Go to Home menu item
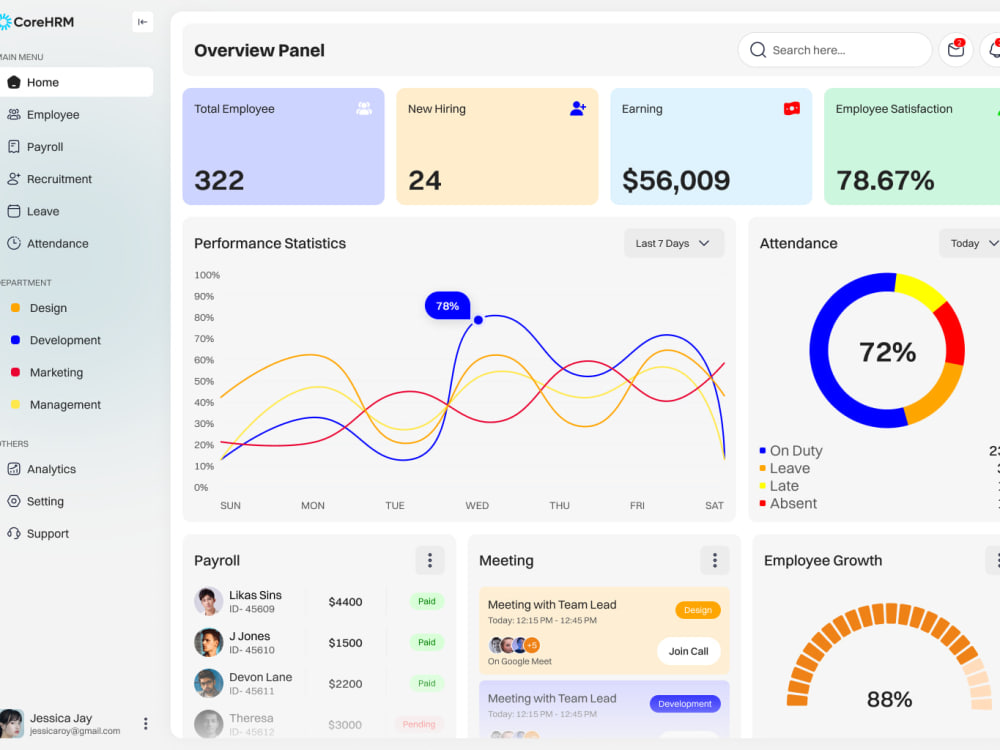This screenshot has height=750, width=1000. click(77, 82)
